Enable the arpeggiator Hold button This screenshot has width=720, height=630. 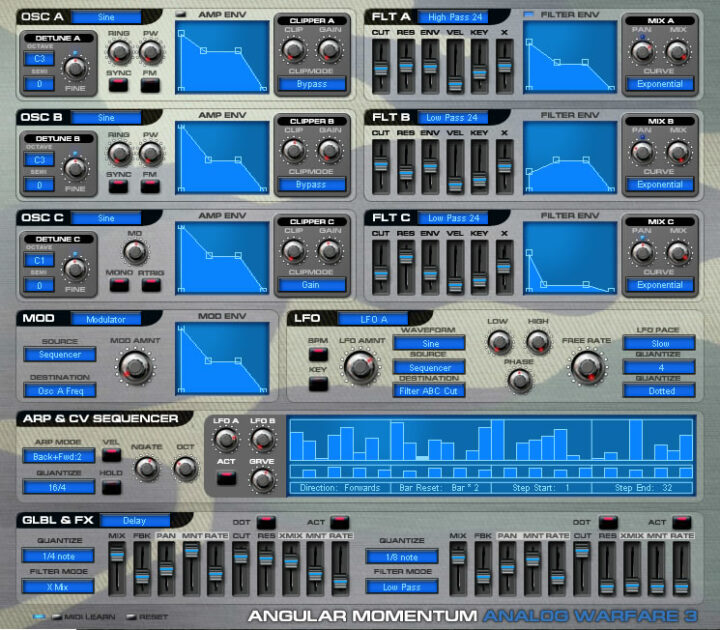(x=111, y=487)
